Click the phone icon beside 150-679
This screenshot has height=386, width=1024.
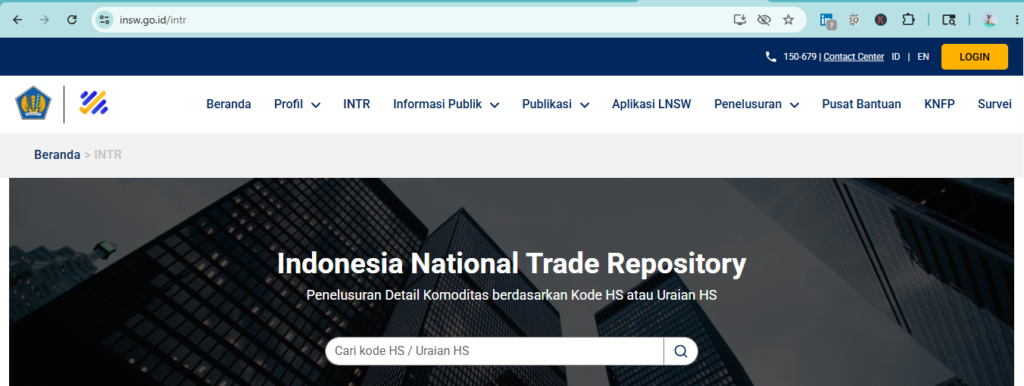tap(771, 57)
